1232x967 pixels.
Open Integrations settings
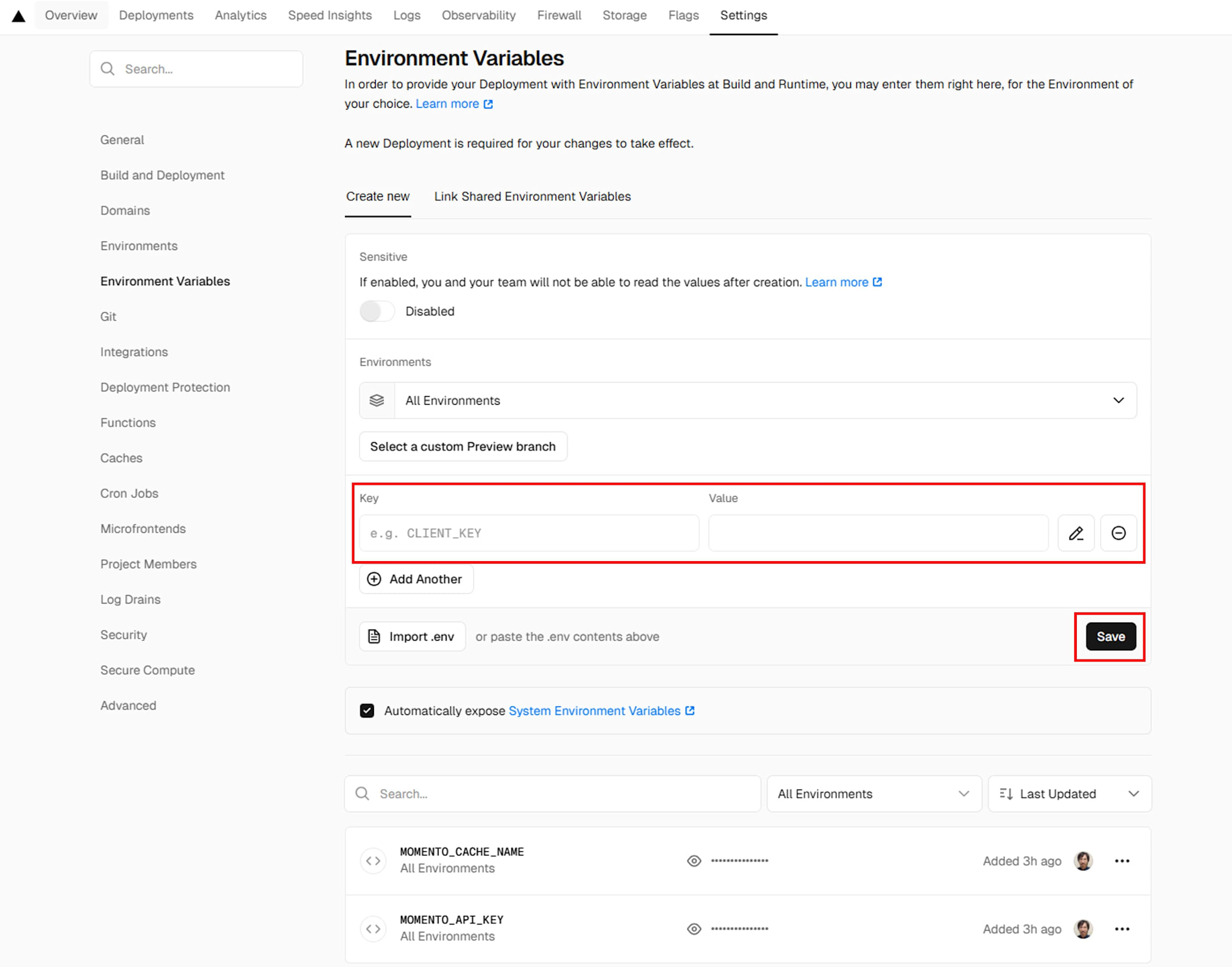[134, 352]
